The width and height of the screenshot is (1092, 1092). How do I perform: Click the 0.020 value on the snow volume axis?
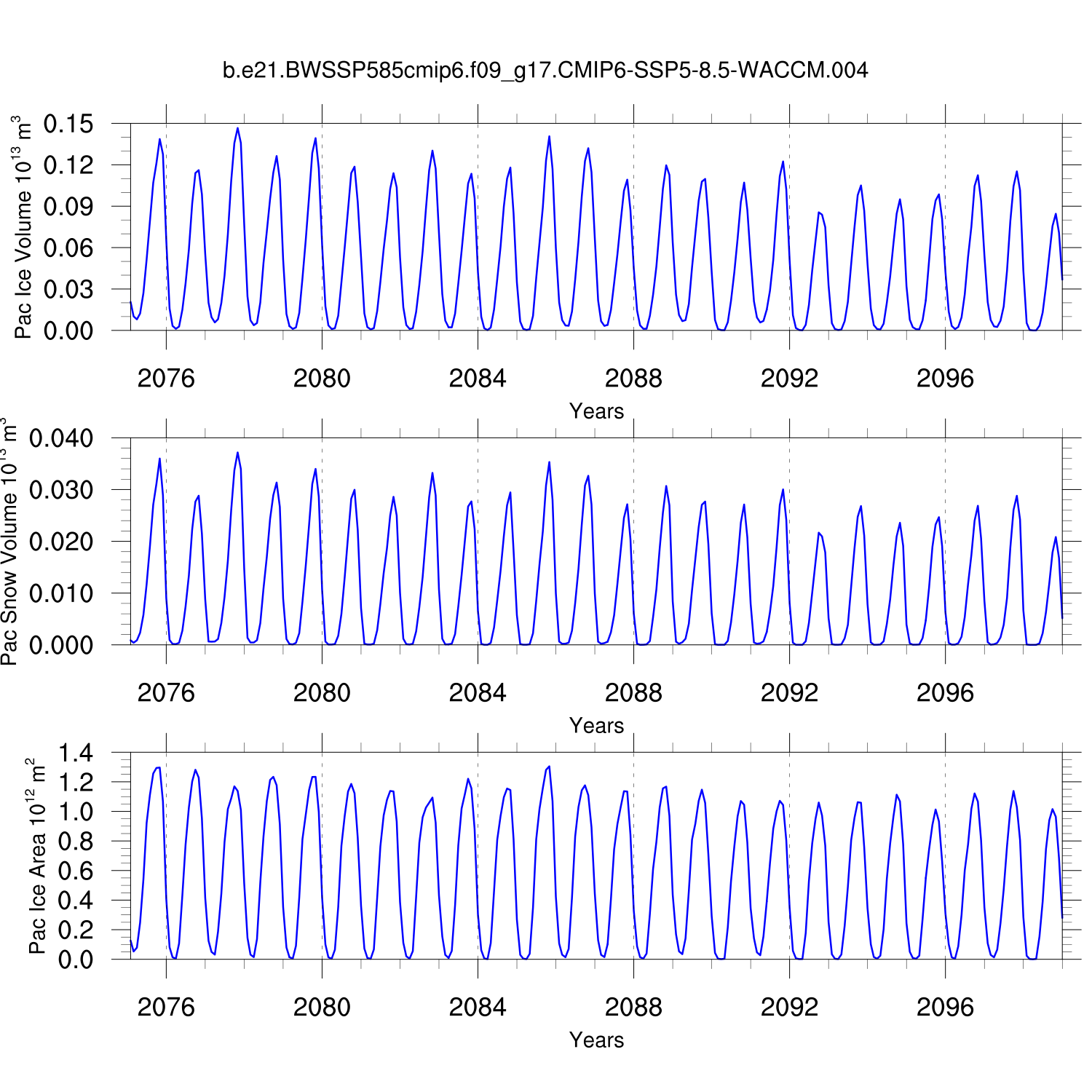point(61,542)
